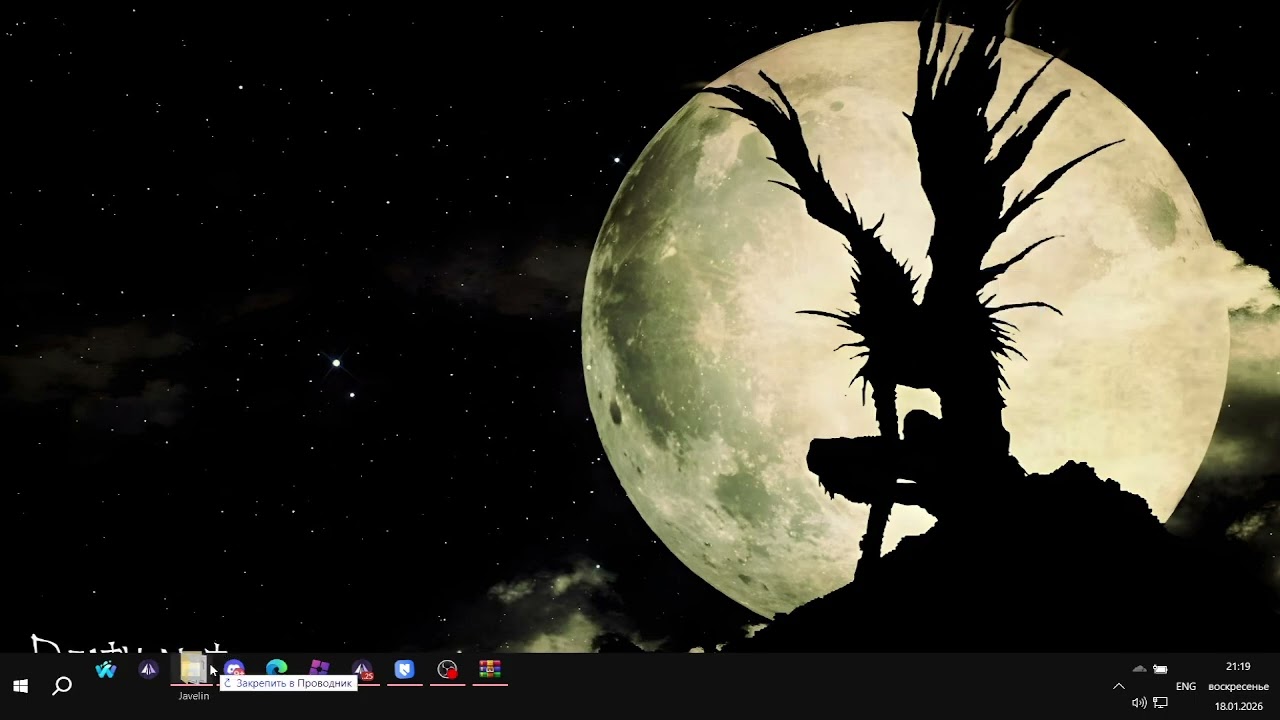Viewport: 1280px width, 720px height.
Task: Check battery status tray icon
Action: (x=1160, y=669)
